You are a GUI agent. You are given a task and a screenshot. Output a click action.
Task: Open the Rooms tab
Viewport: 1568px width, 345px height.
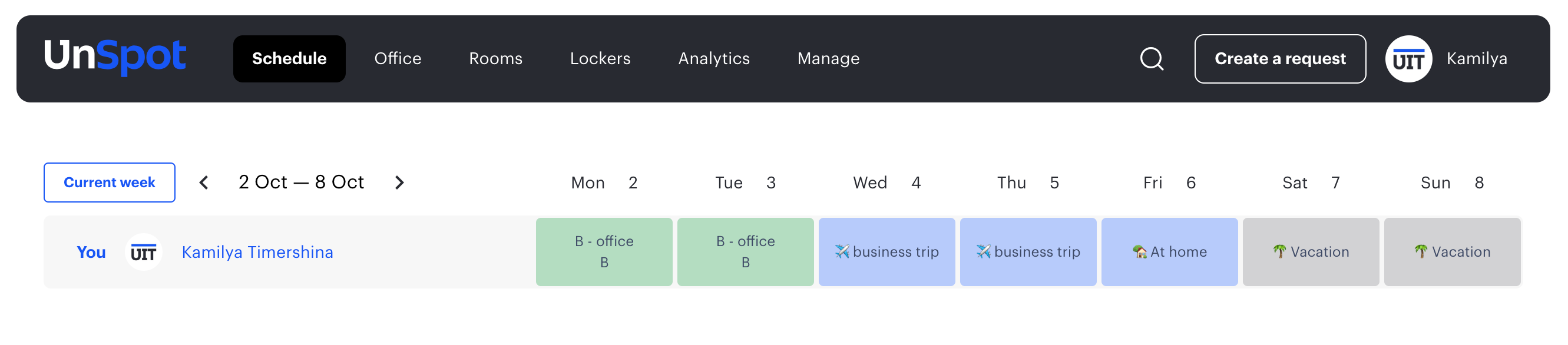[495, 59]
